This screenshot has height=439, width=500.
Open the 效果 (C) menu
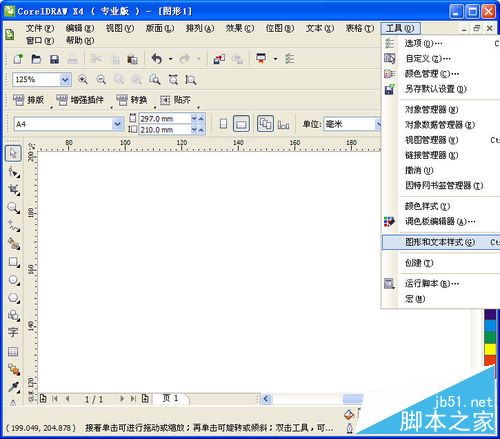(240, 28)
